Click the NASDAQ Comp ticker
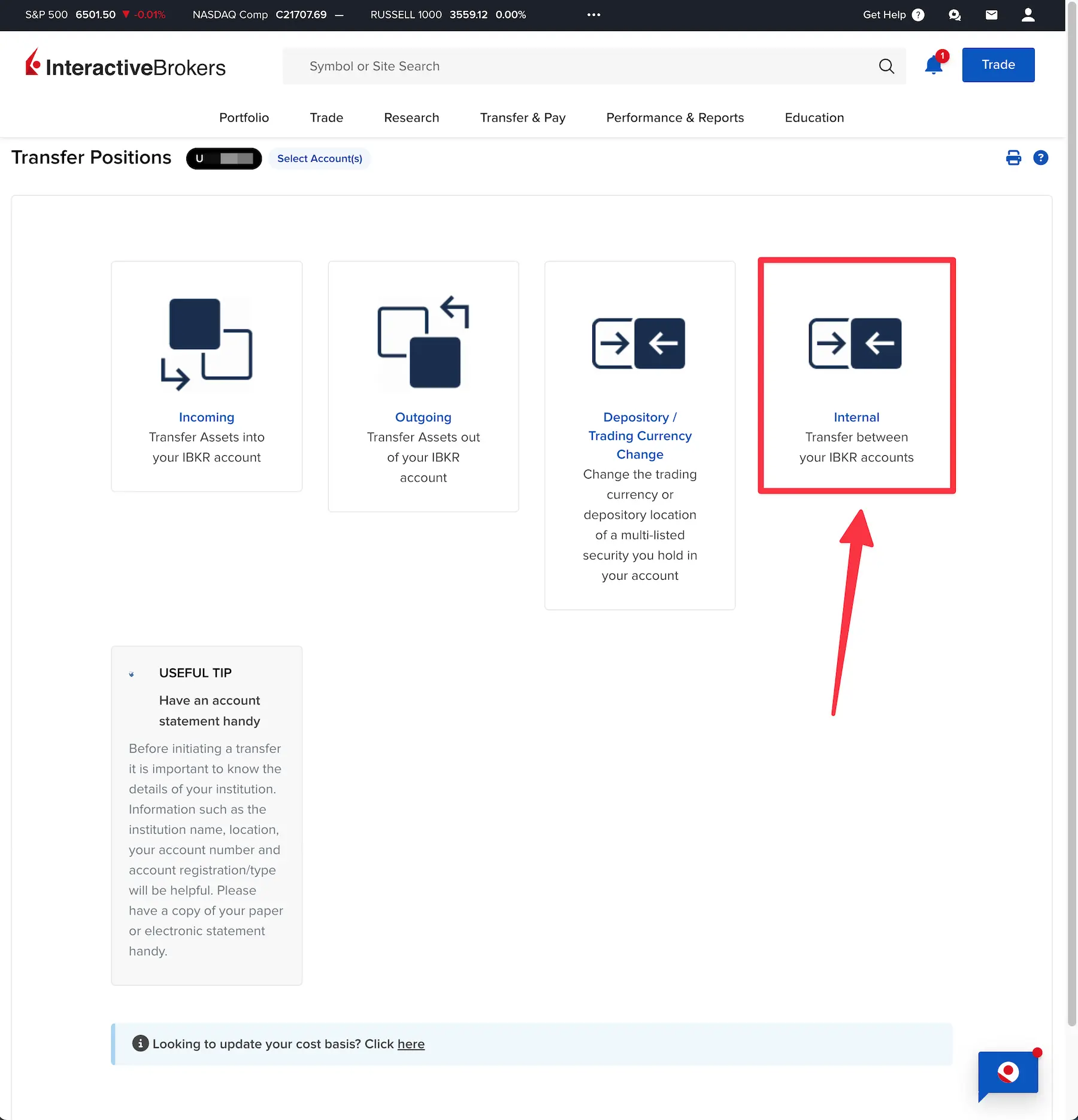This screenshot has height=1120, width=1078. pyautogui.click(x=268, y=15)
